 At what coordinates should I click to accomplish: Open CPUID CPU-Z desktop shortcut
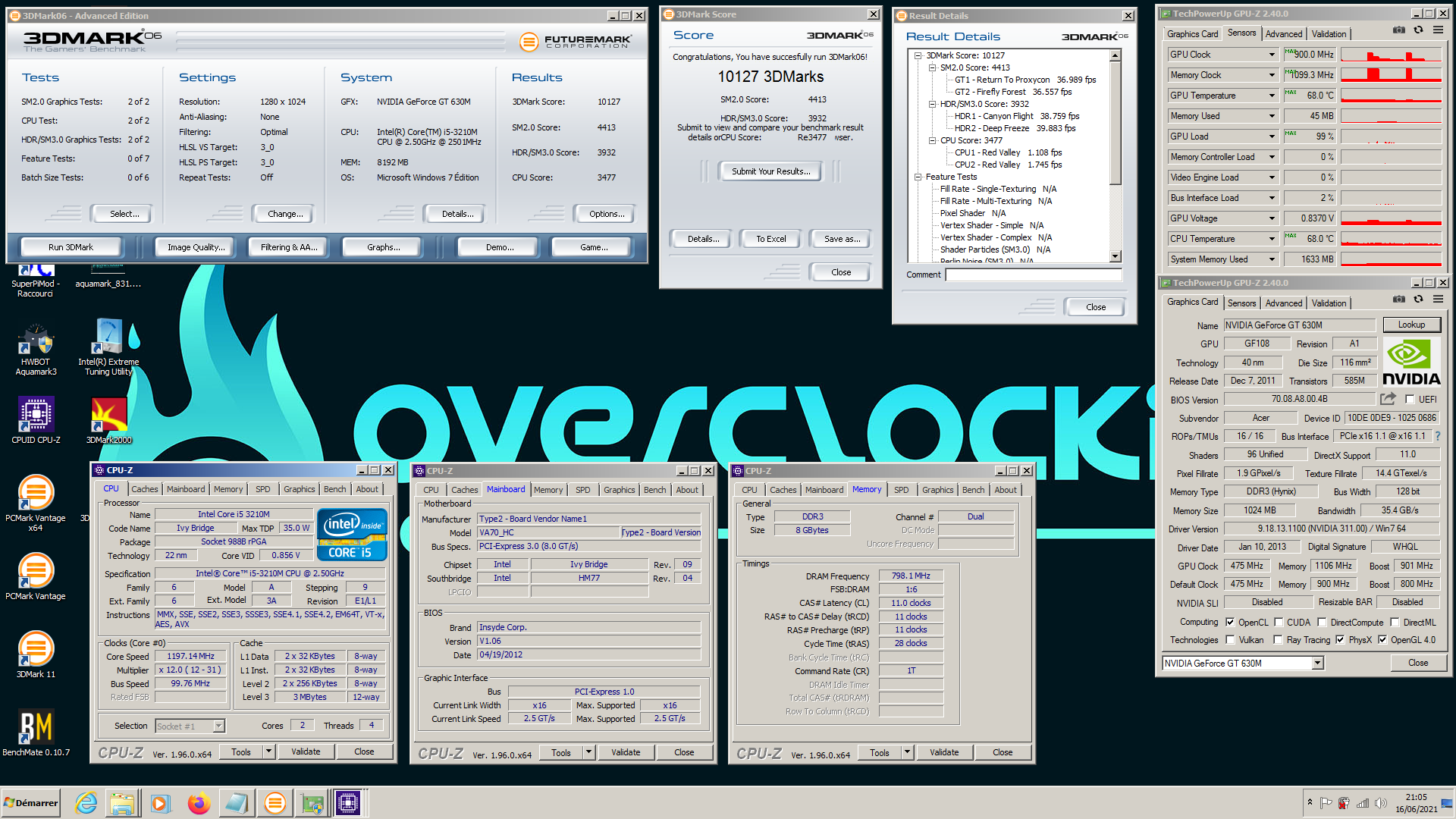click(36, 419)
